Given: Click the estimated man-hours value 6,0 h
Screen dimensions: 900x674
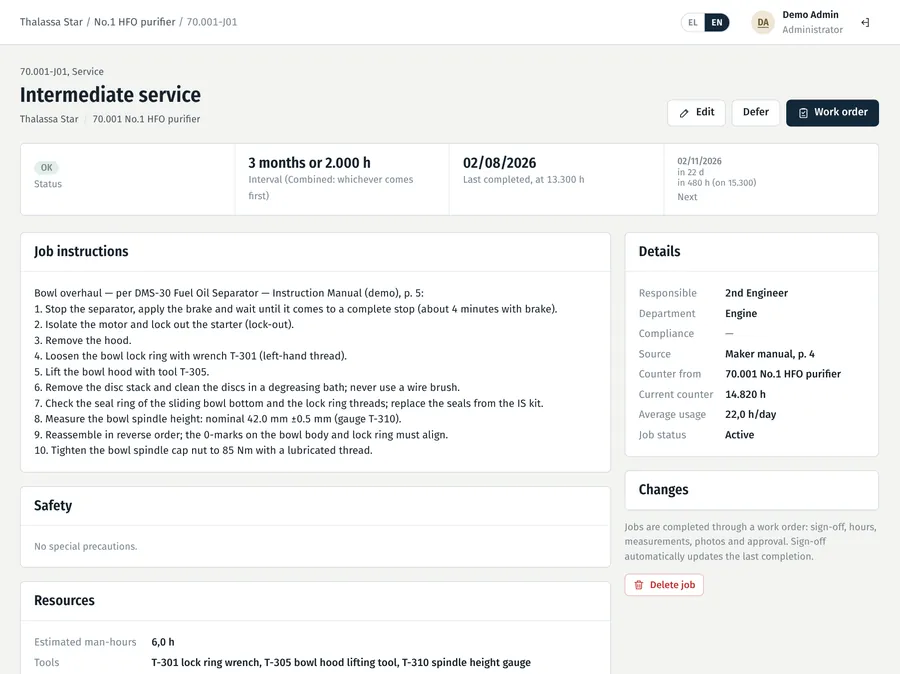Looking at the screenshot, I should tap(163, 642).
